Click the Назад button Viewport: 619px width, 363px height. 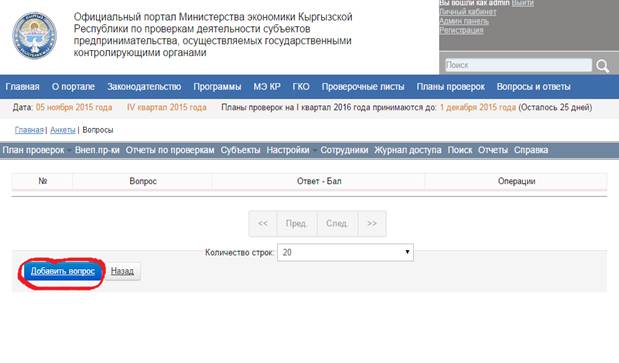122,271
